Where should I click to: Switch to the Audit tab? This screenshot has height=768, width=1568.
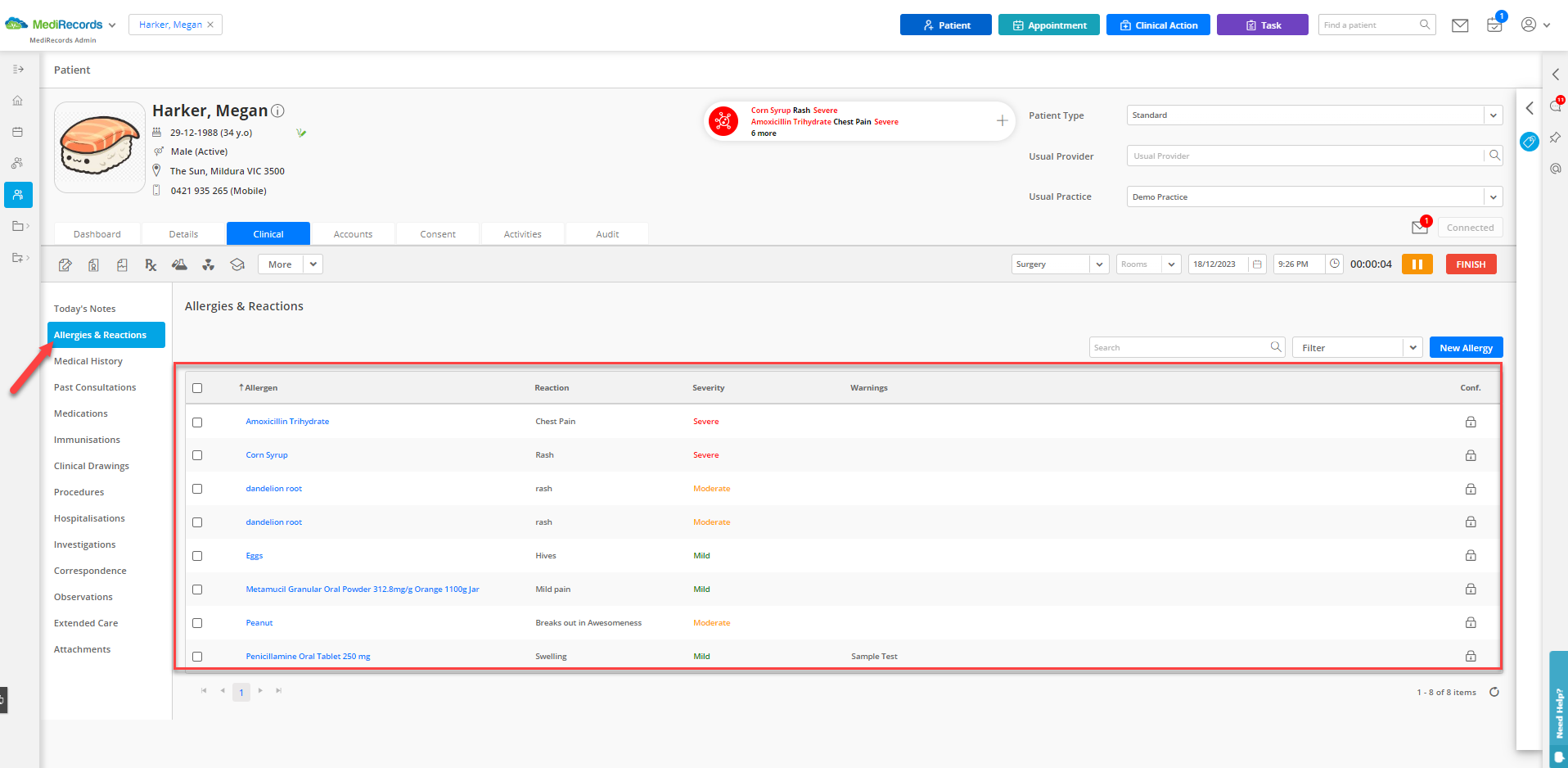pyautogui.click(x=607, y=234)
